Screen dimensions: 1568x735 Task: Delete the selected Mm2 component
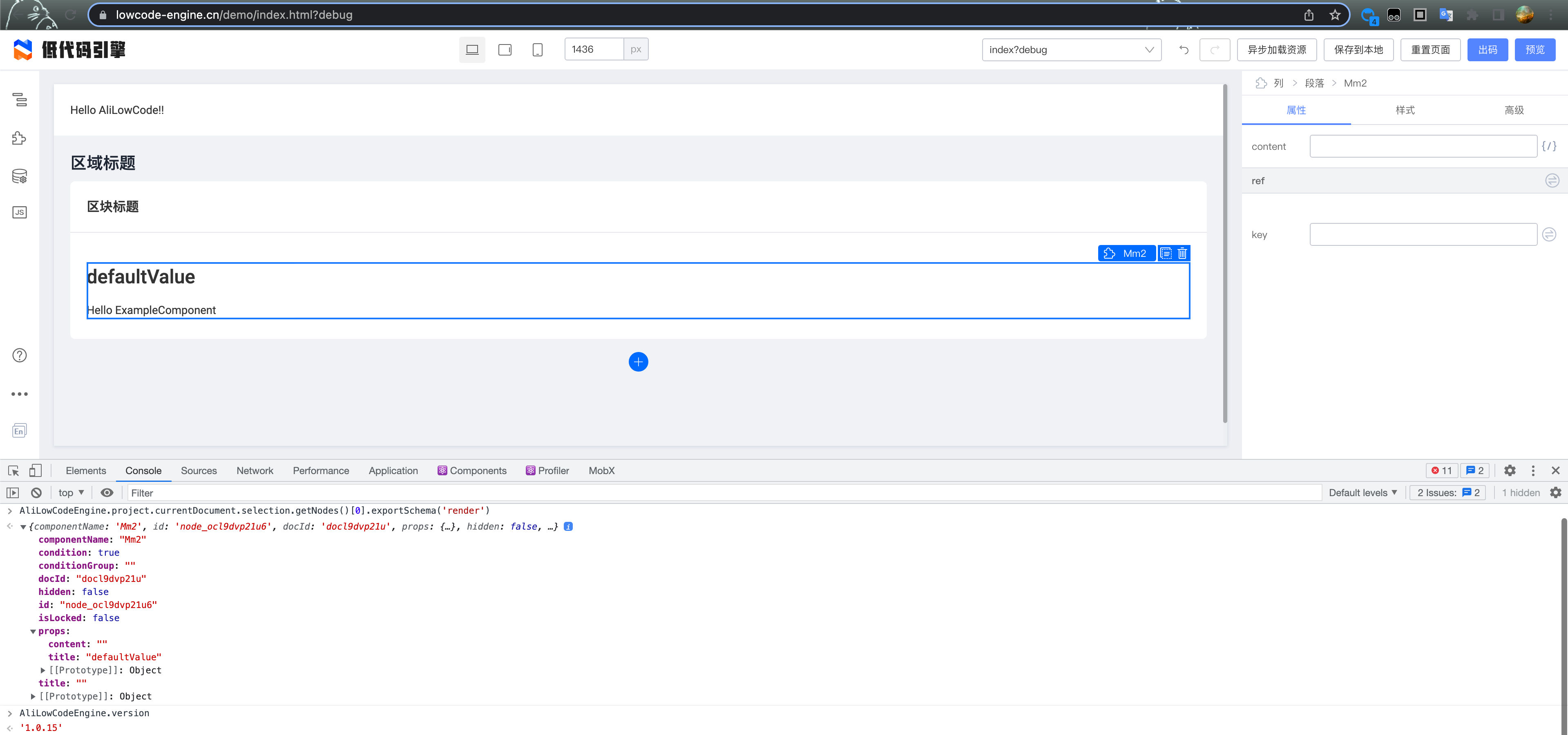(x=1182, y=253)
